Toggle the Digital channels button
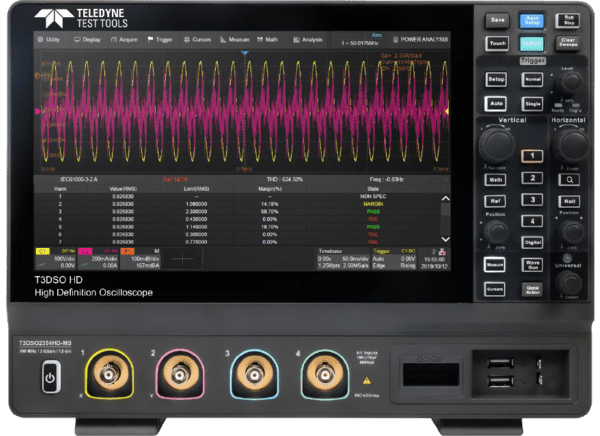The width and height of the screenshot is (600, 436). pyautogui.click(x=532, y=242)
